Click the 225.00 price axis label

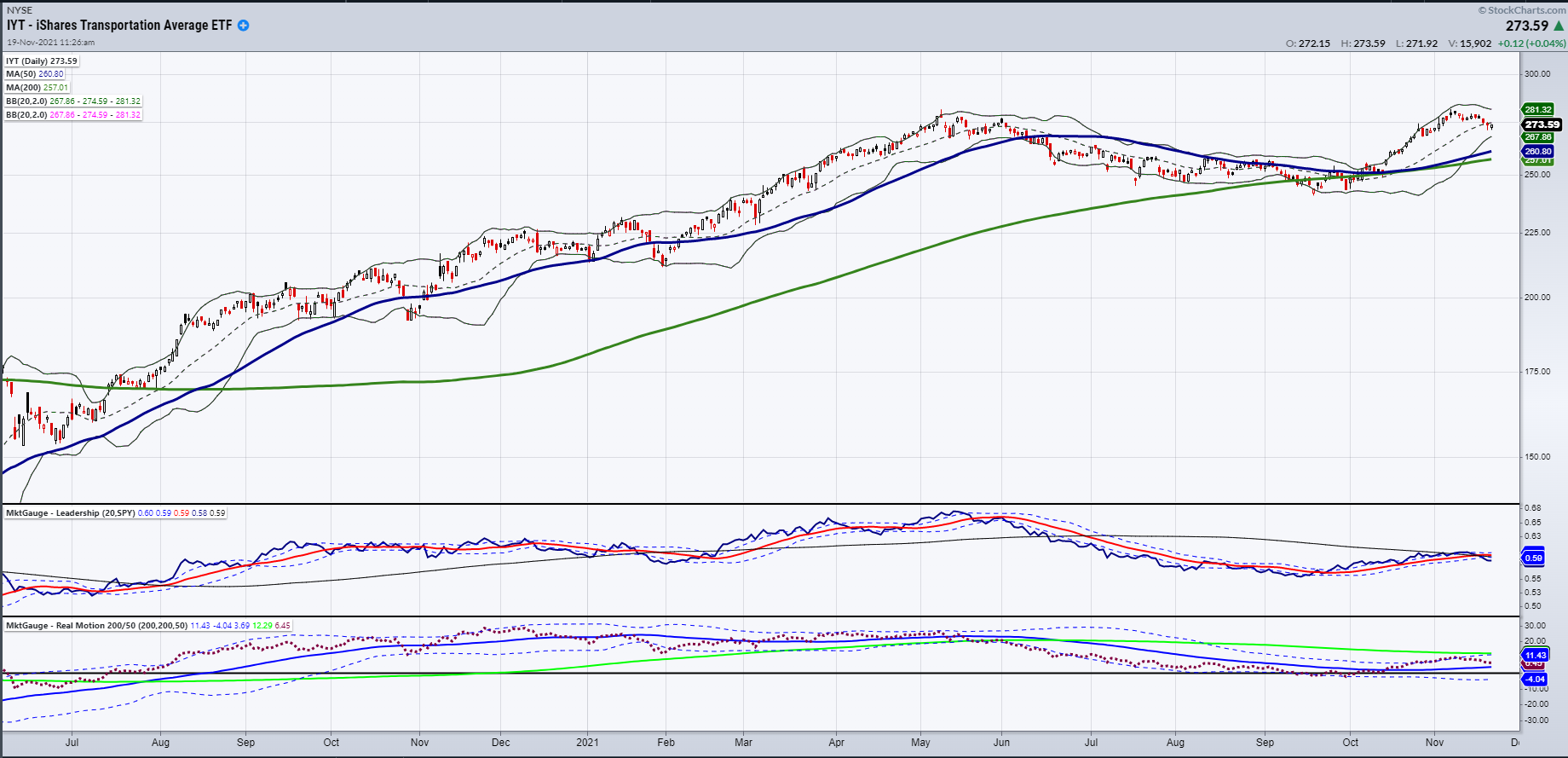[1538, 233]
